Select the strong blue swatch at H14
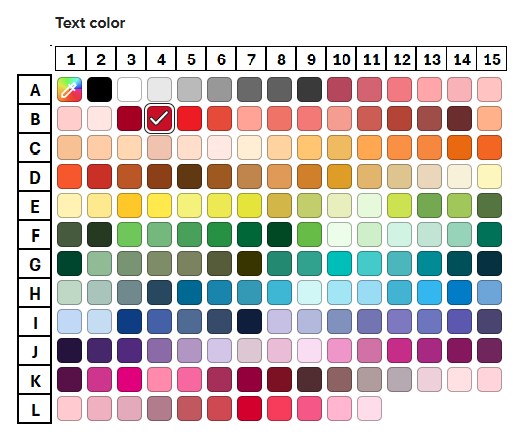The height and width of the screenshot is (439, 527). (x=459, y=292)
